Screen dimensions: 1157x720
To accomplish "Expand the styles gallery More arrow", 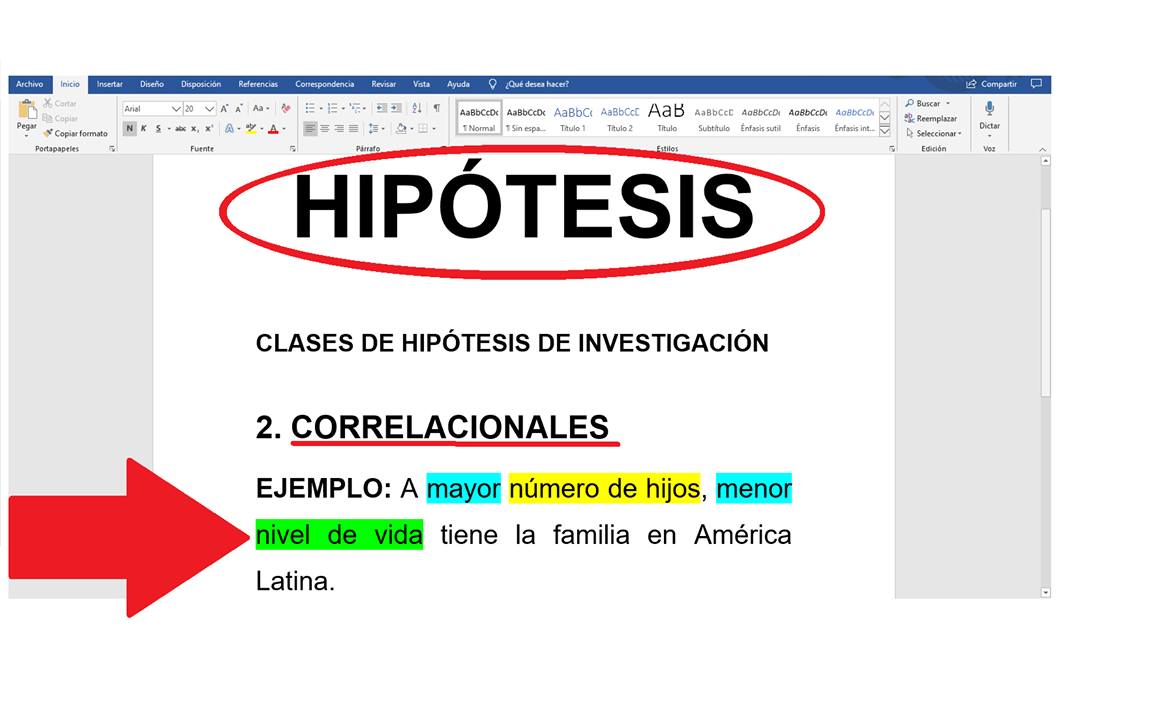I will pyautogui.click(x=885, y=132).
